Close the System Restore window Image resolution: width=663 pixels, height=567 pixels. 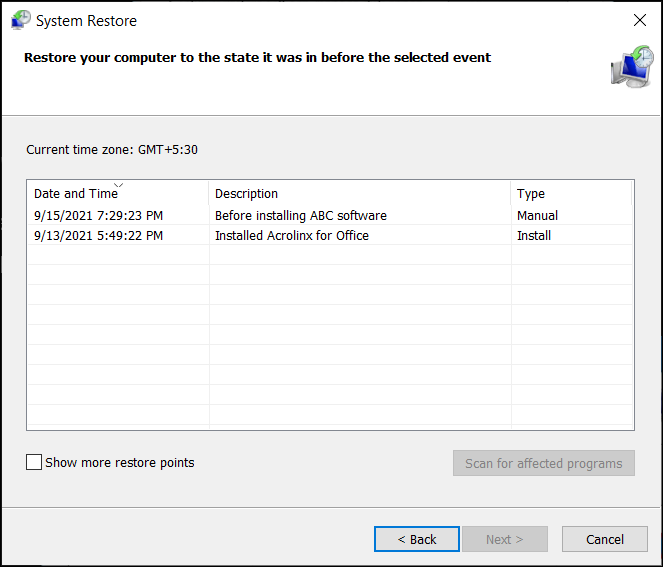pos(639,20)
